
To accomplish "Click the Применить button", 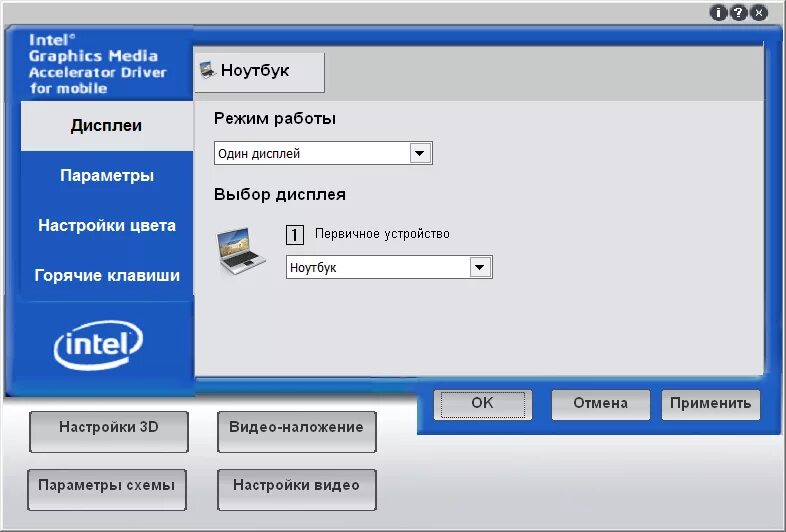I will (x=710, y=404).
